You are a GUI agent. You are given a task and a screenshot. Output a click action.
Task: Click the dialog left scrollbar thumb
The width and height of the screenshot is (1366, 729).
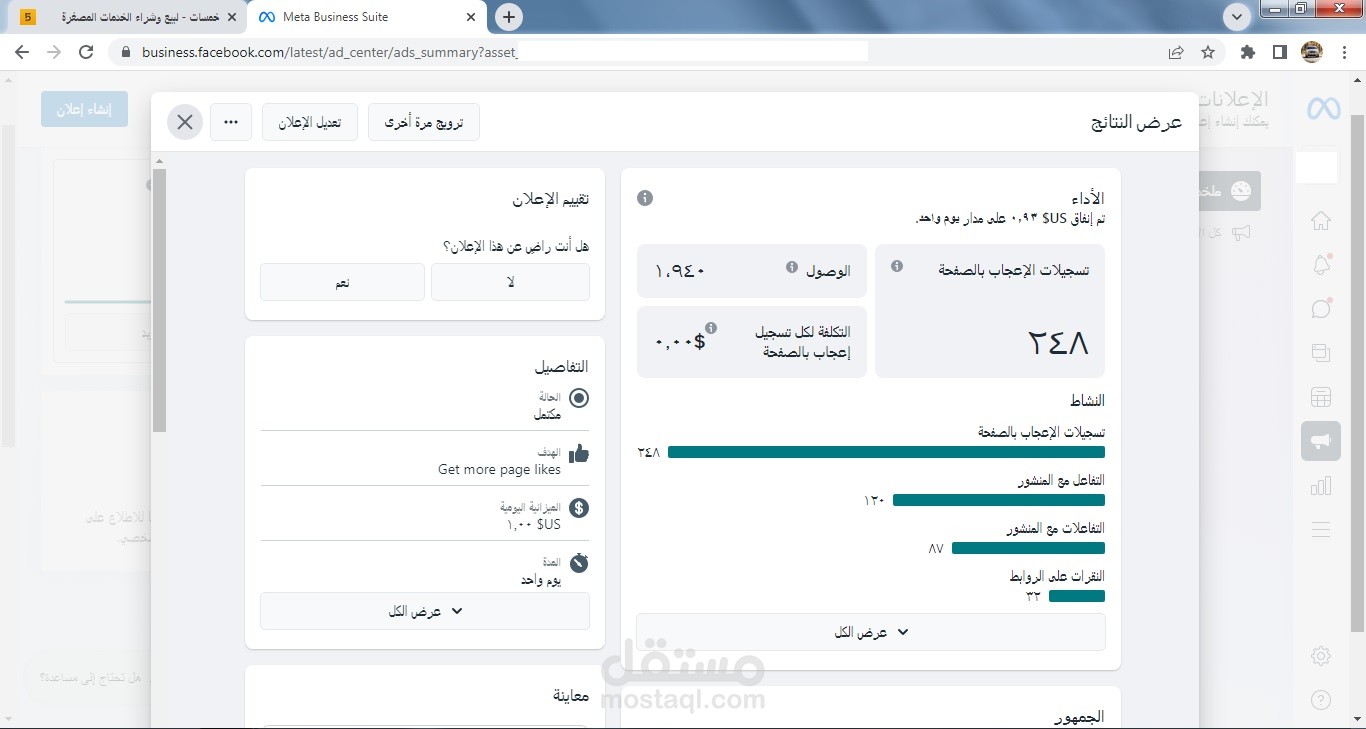tap(159, 300)
